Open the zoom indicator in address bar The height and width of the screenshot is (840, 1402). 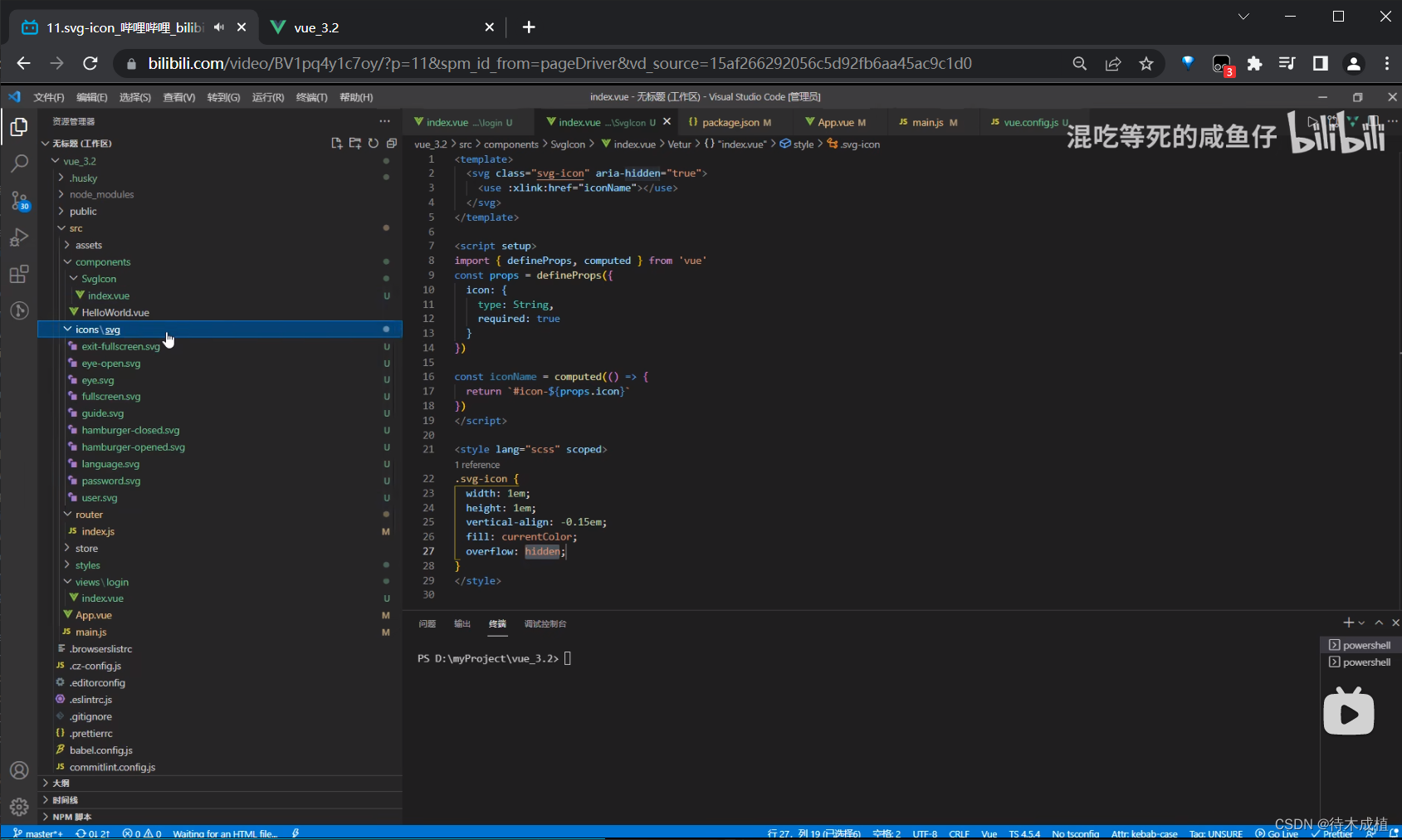point(1080,63)
